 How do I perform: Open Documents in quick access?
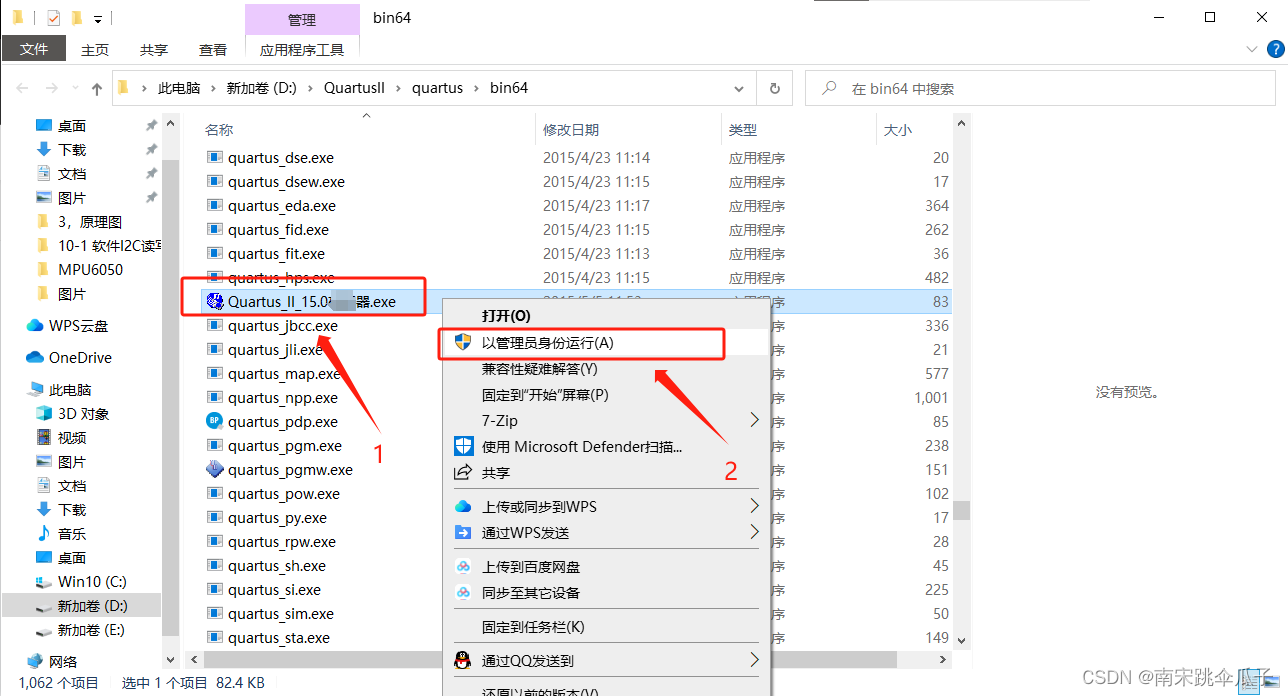point(72,173)
